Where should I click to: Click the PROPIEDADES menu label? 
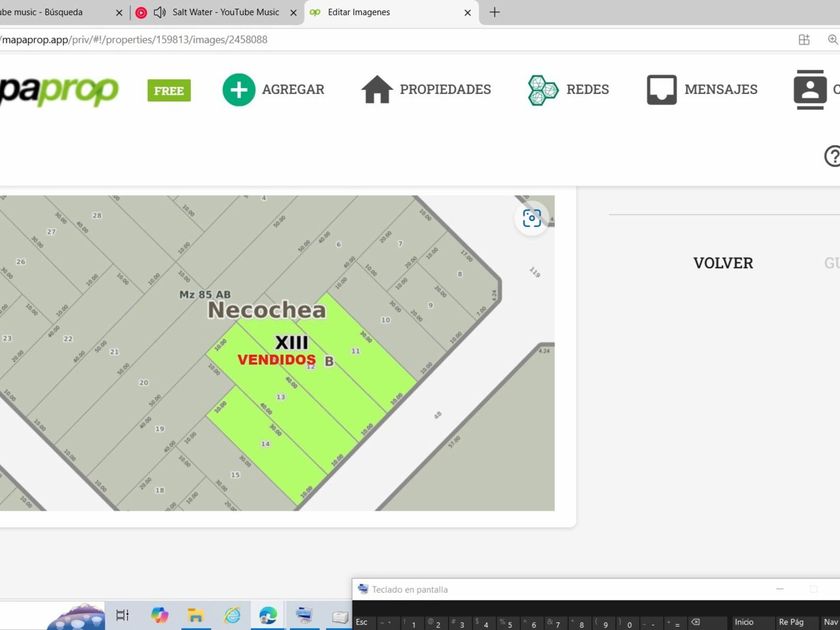[x=445, y=89]
